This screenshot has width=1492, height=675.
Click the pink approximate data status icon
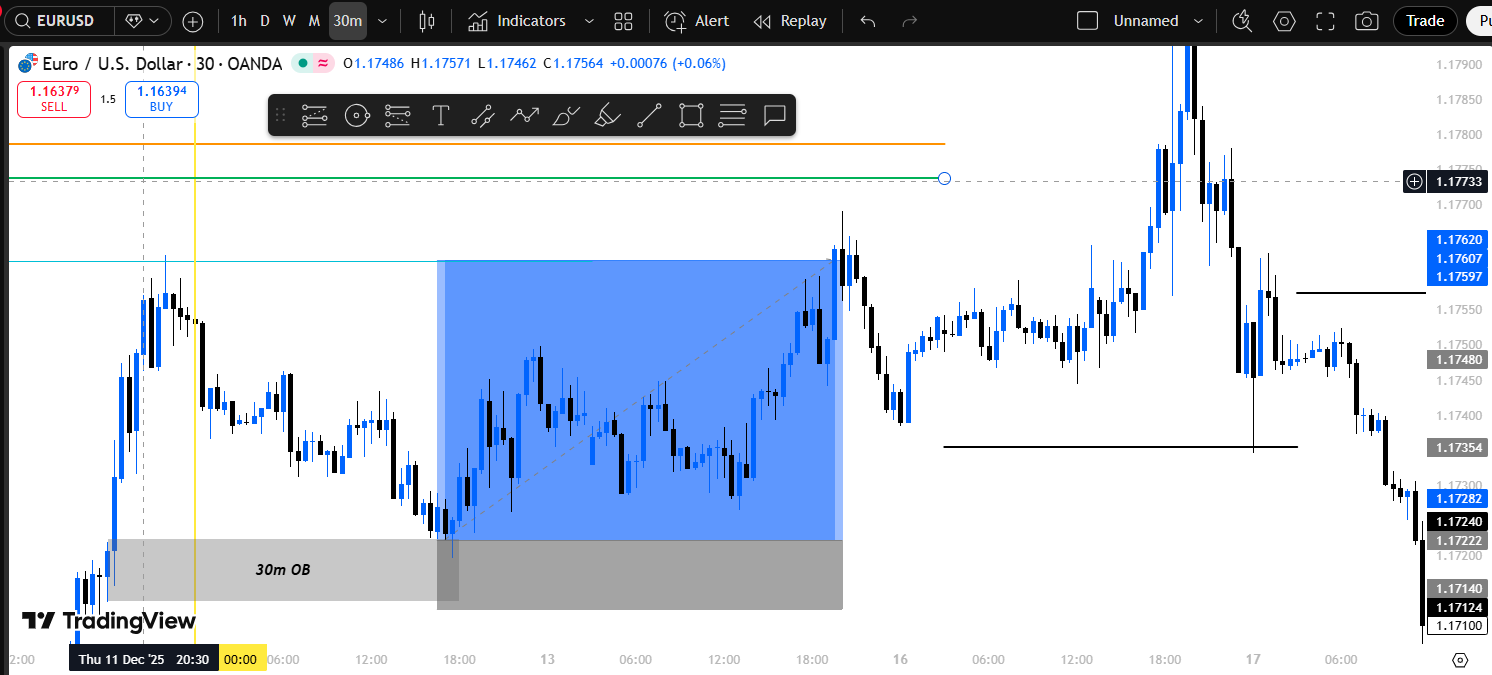(x=323, y=64)
